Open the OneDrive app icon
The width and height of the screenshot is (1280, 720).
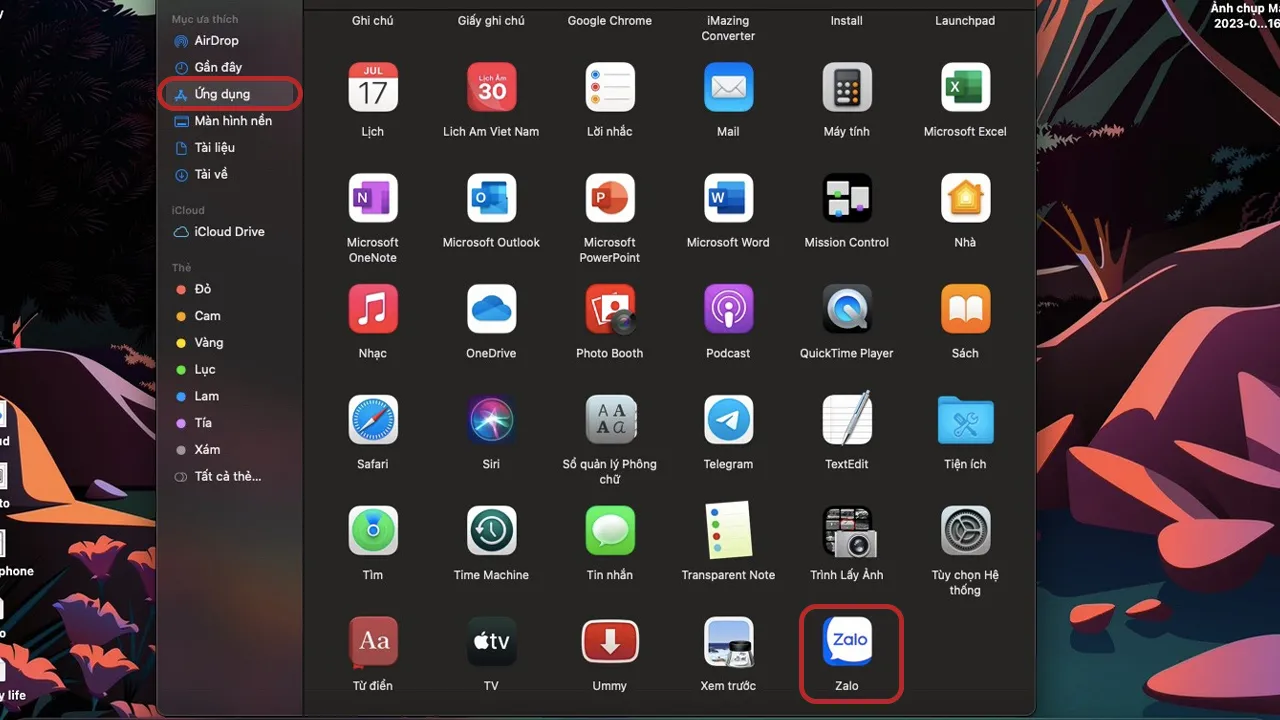pos(491,309)
